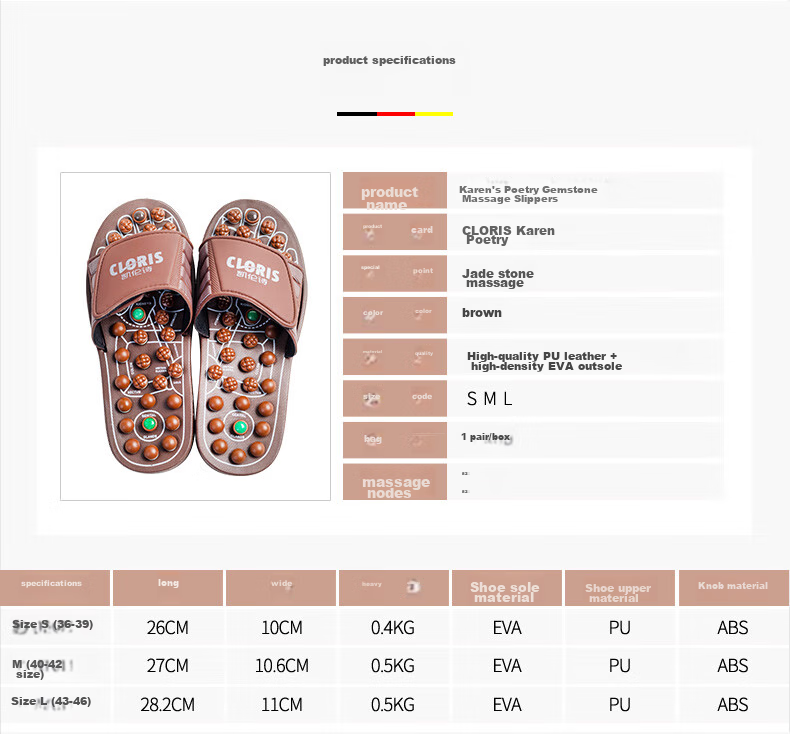Click the 'Shoe upper material' header
Viewport: 790px width, 734px height.
click(x=620, y=588)
